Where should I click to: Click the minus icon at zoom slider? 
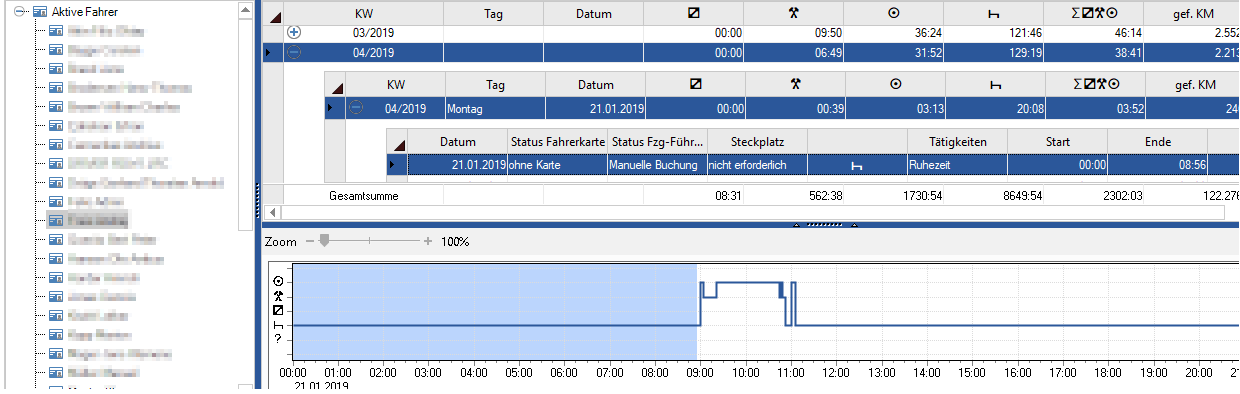tap(310, 241)
